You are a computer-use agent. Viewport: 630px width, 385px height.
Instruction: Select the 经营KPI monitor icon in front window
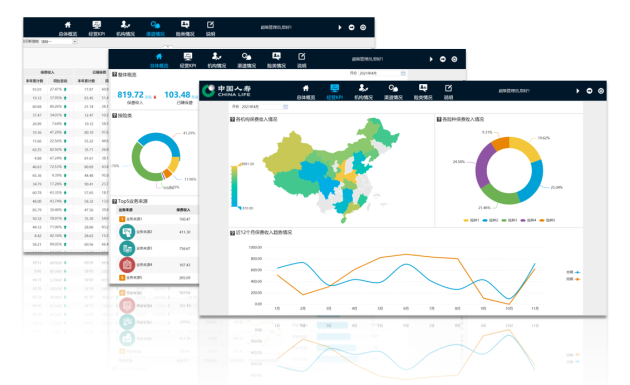click(334, 91)
